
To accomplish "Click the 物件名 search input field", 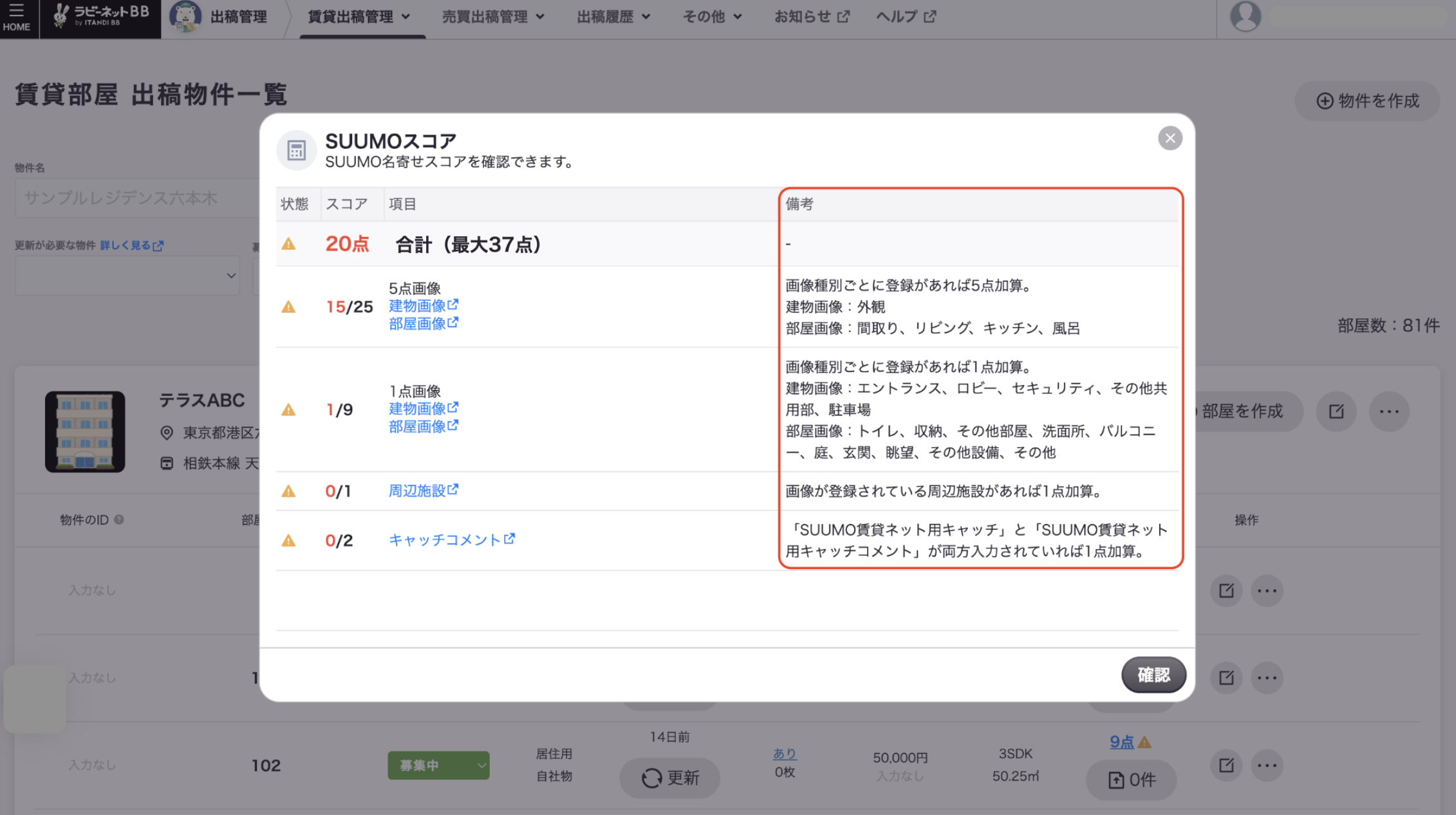I will (x=137, y=198).
